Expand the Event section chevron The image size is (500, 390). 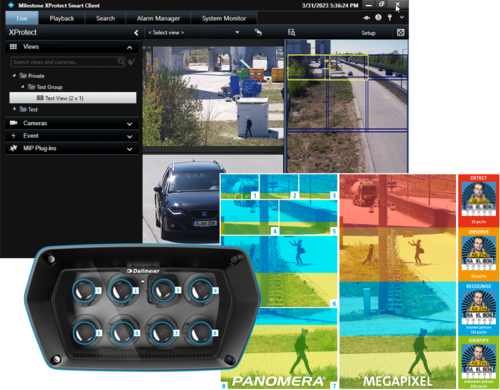point(130,137)
